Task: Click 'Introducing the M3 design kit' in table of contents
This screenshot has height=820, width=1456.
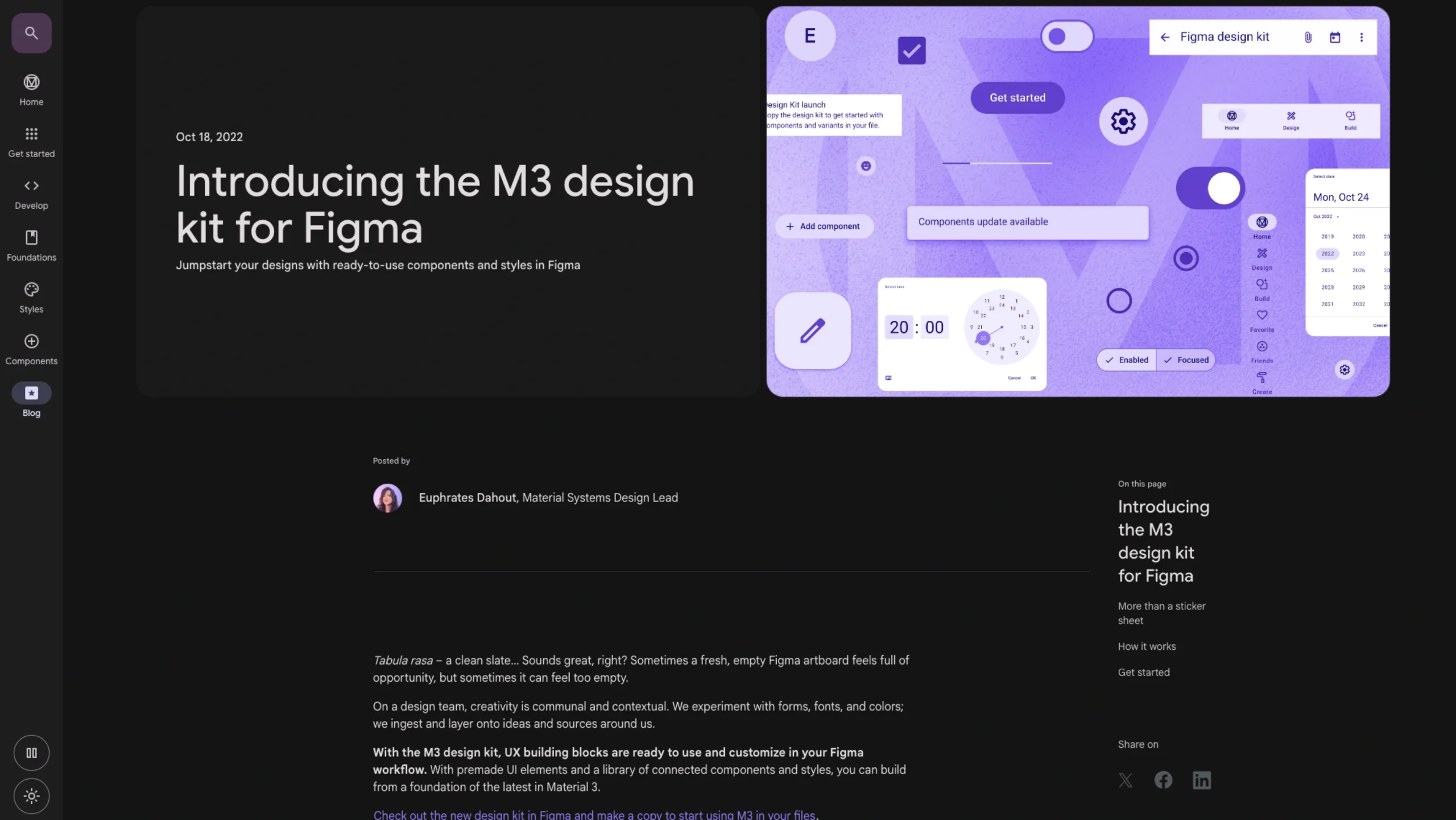Action: click(1164, 541)
